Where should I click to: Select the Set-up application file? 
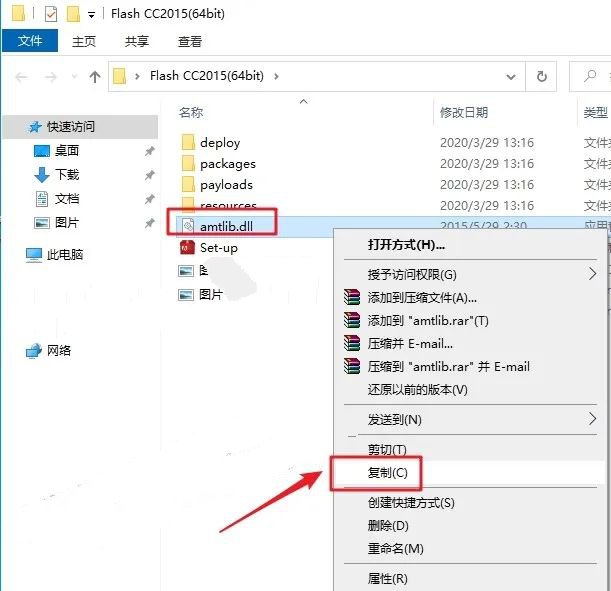[x=219, y=248]
